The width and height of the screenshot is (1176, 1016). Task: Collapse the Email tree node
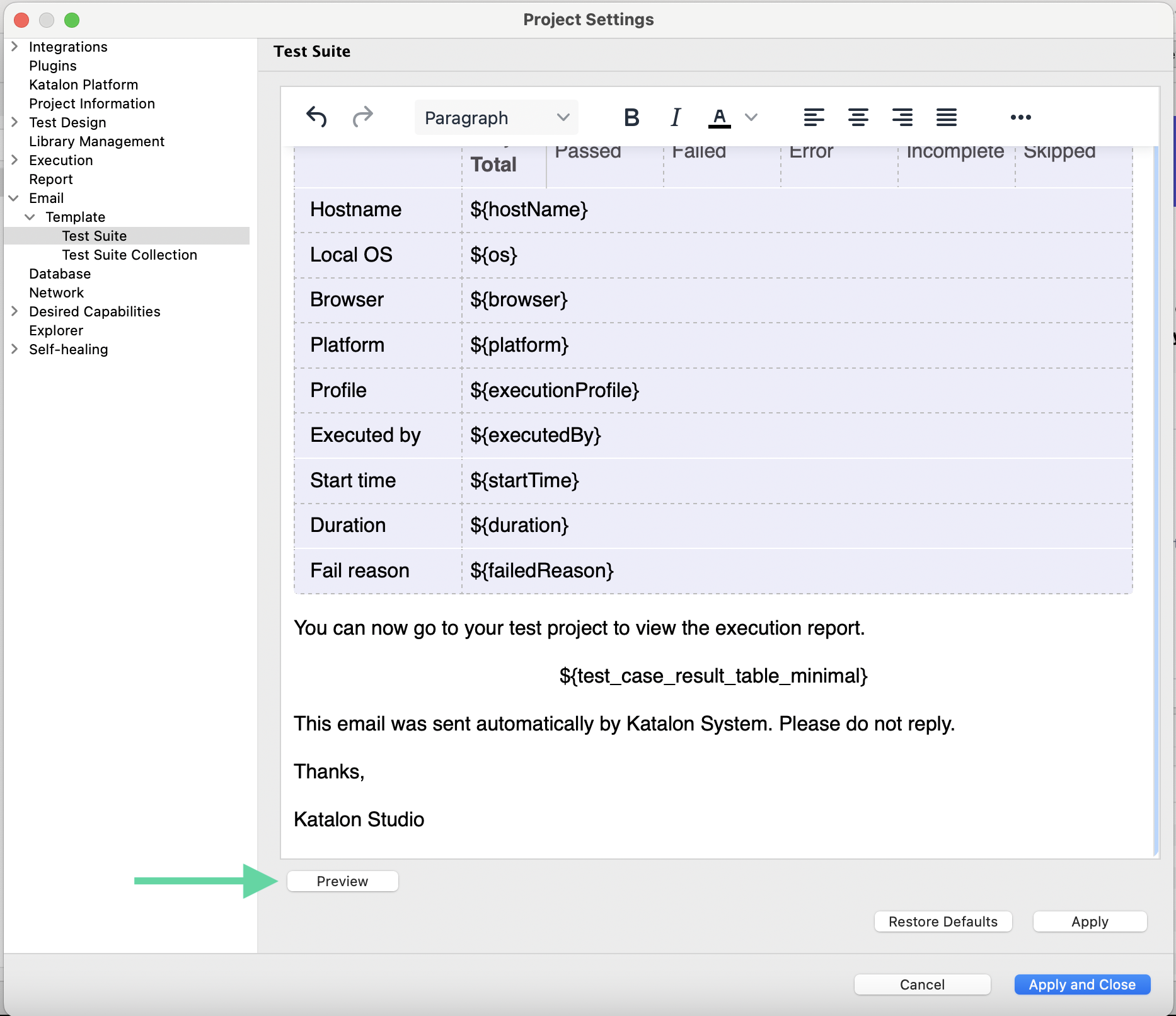click(14, 198)
